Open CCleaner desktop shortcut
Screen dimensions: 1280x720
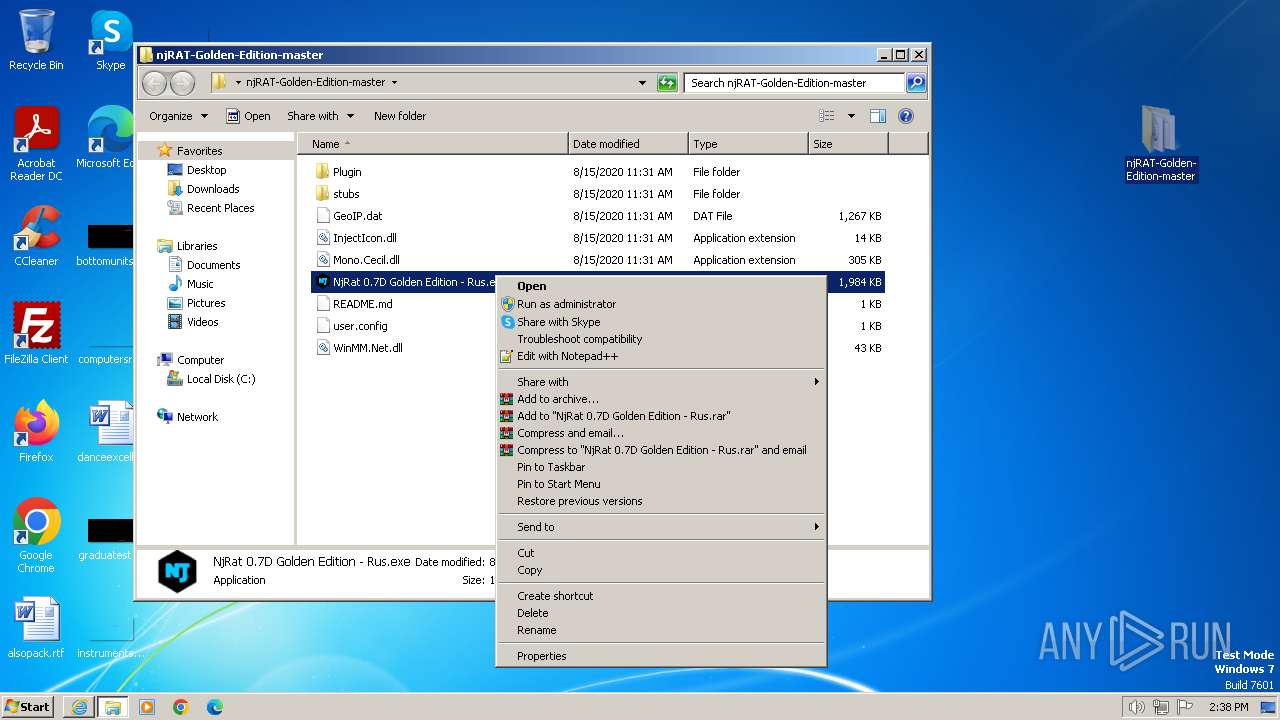tap(36, 236)
